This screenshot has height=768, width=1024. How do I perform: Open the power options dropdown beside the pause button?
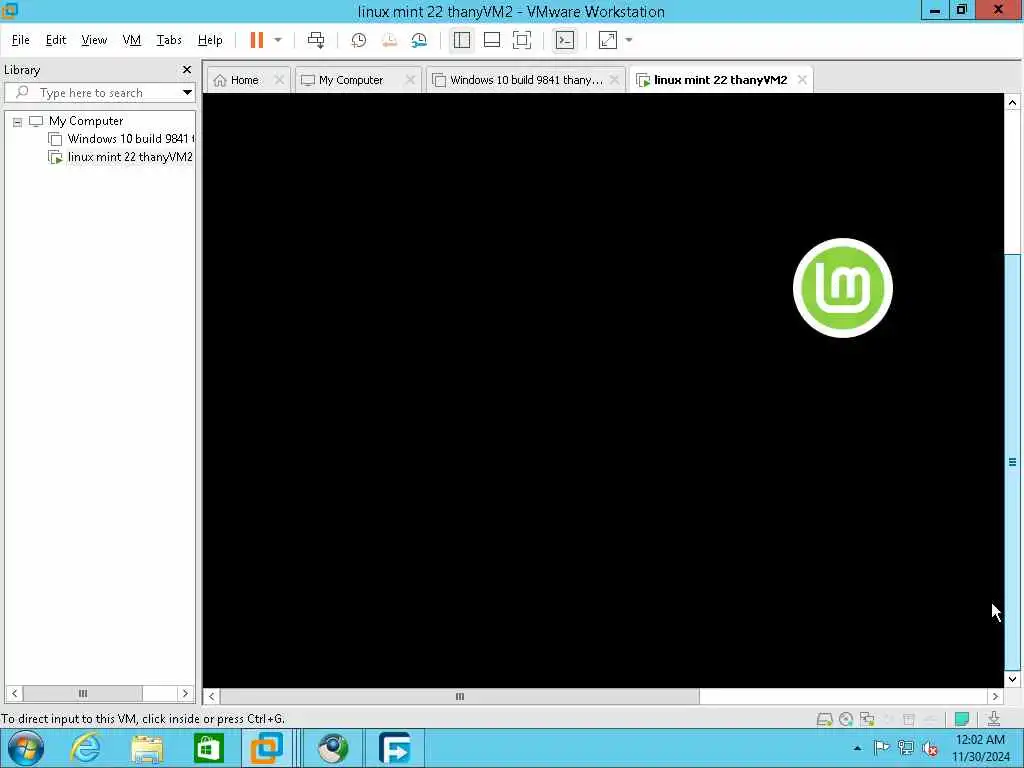coord(278,40)
